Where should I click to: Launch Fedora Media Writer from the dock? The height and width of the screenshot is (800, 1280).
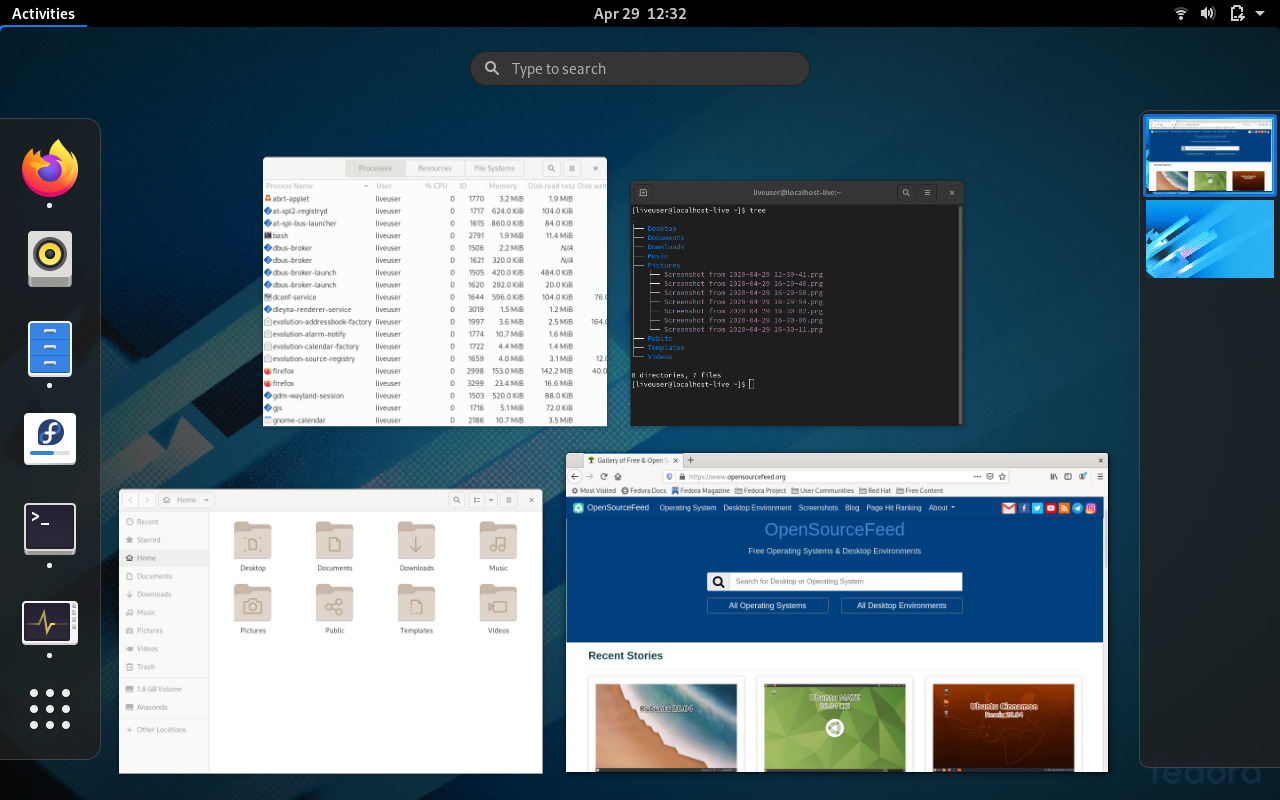pos(50,438)
